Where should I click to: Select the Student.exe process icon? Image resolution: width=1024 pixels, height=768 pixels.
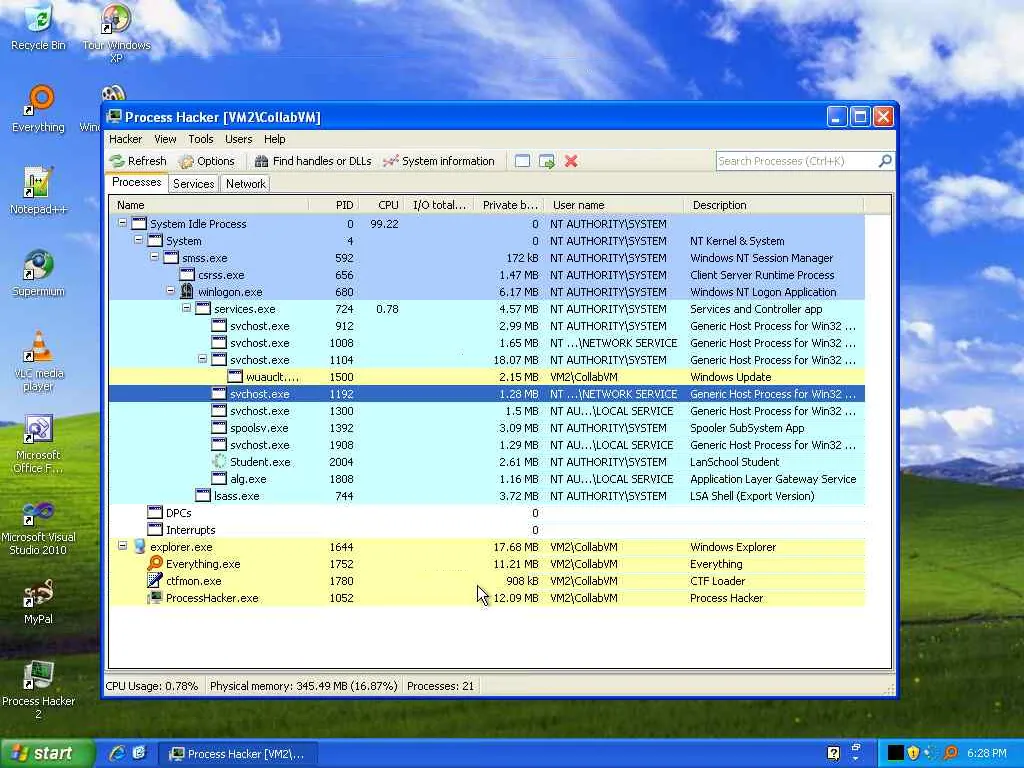pos(219,462)
